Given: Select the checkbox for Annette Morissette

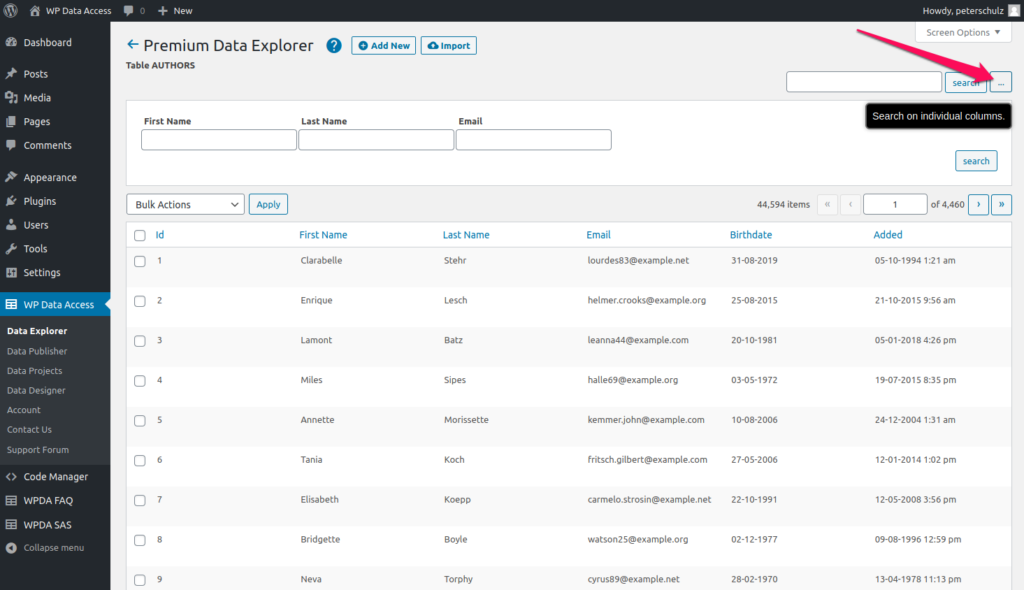Looking at the screenshot, I should [x=139, y=420].
